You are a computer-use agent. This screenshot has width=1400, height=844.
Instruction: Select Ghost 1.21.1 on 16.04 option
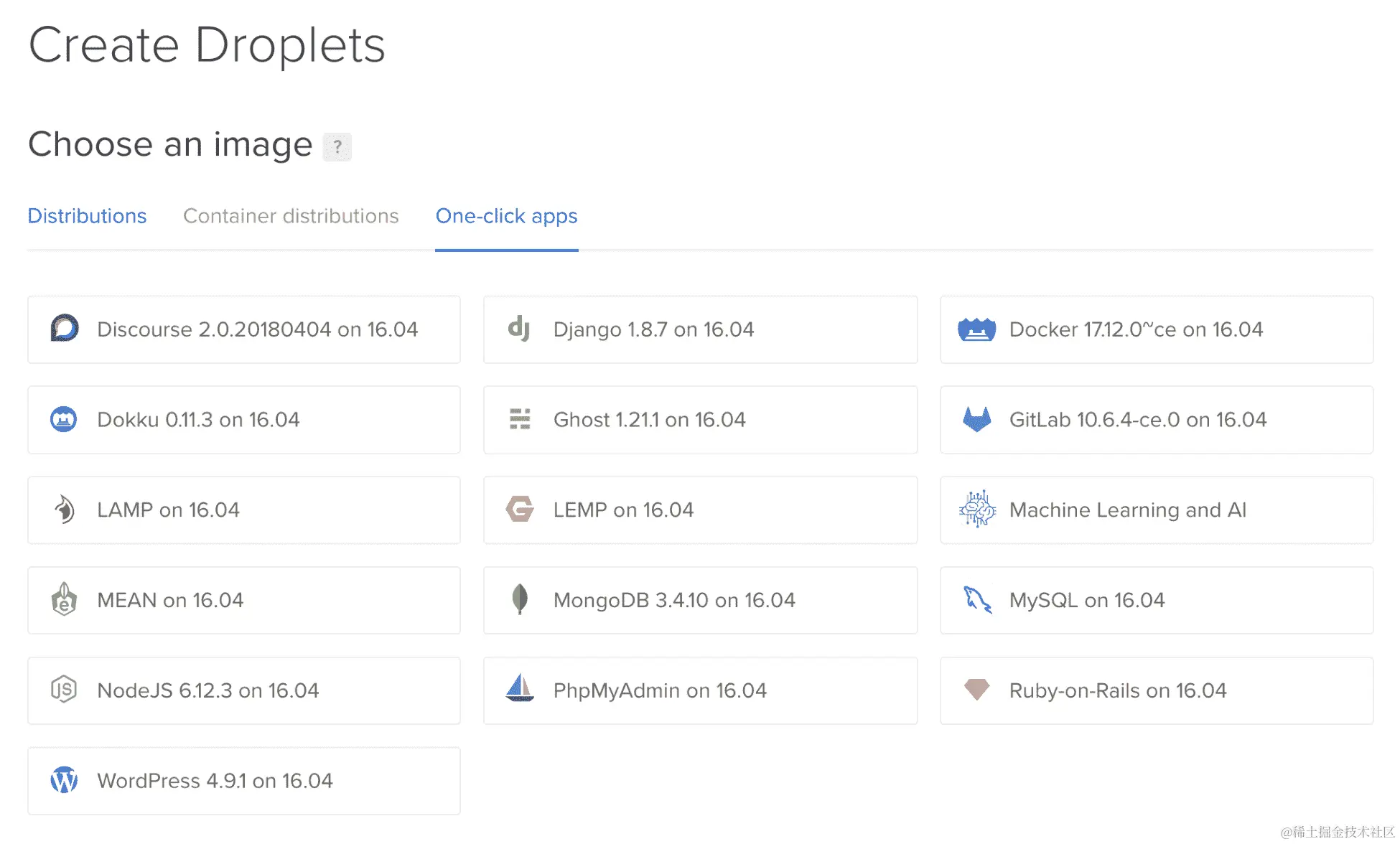(x=700, y=420)
